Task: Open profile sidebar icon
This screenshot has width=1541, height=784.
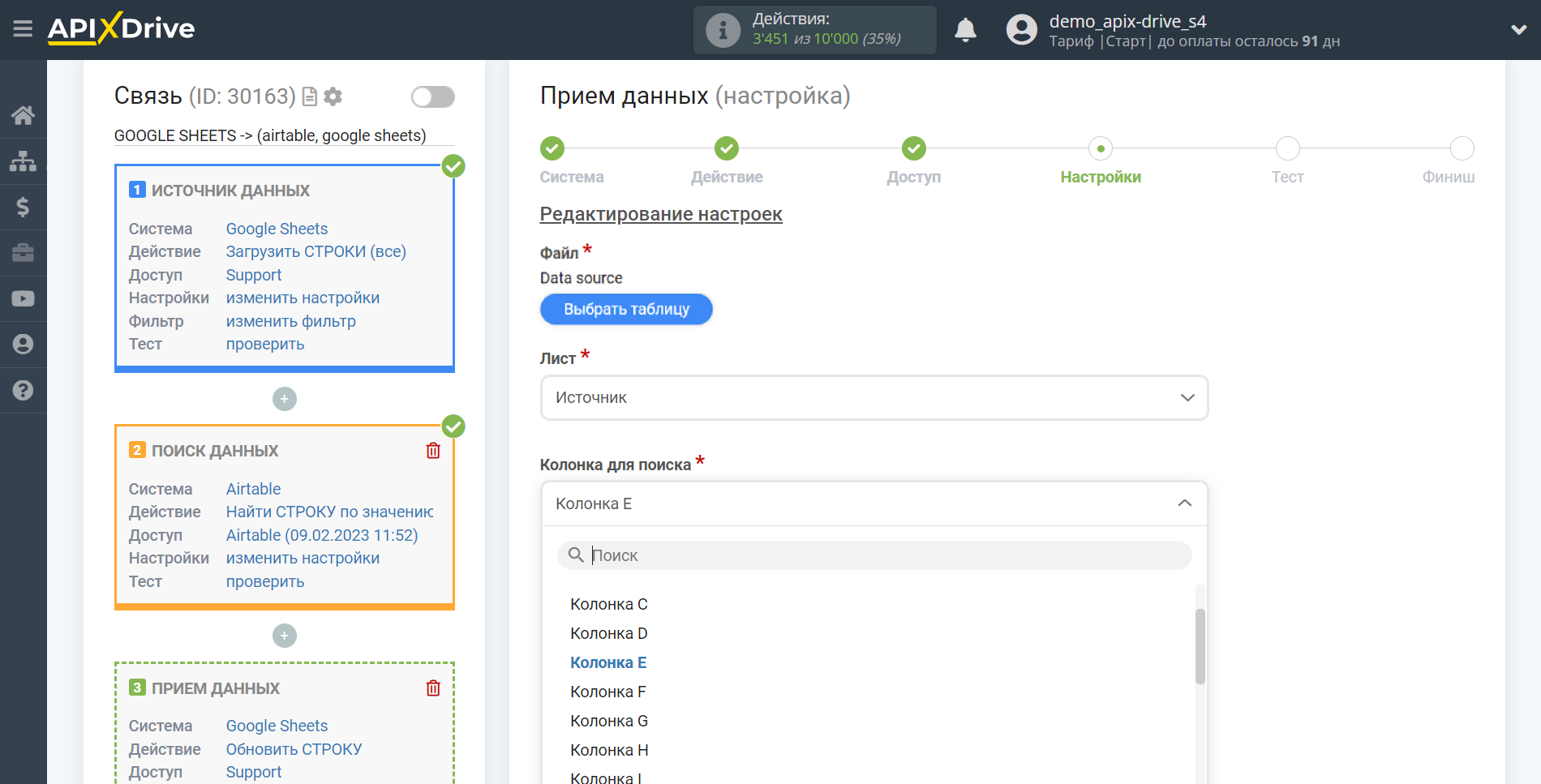Action: [23, 345]
